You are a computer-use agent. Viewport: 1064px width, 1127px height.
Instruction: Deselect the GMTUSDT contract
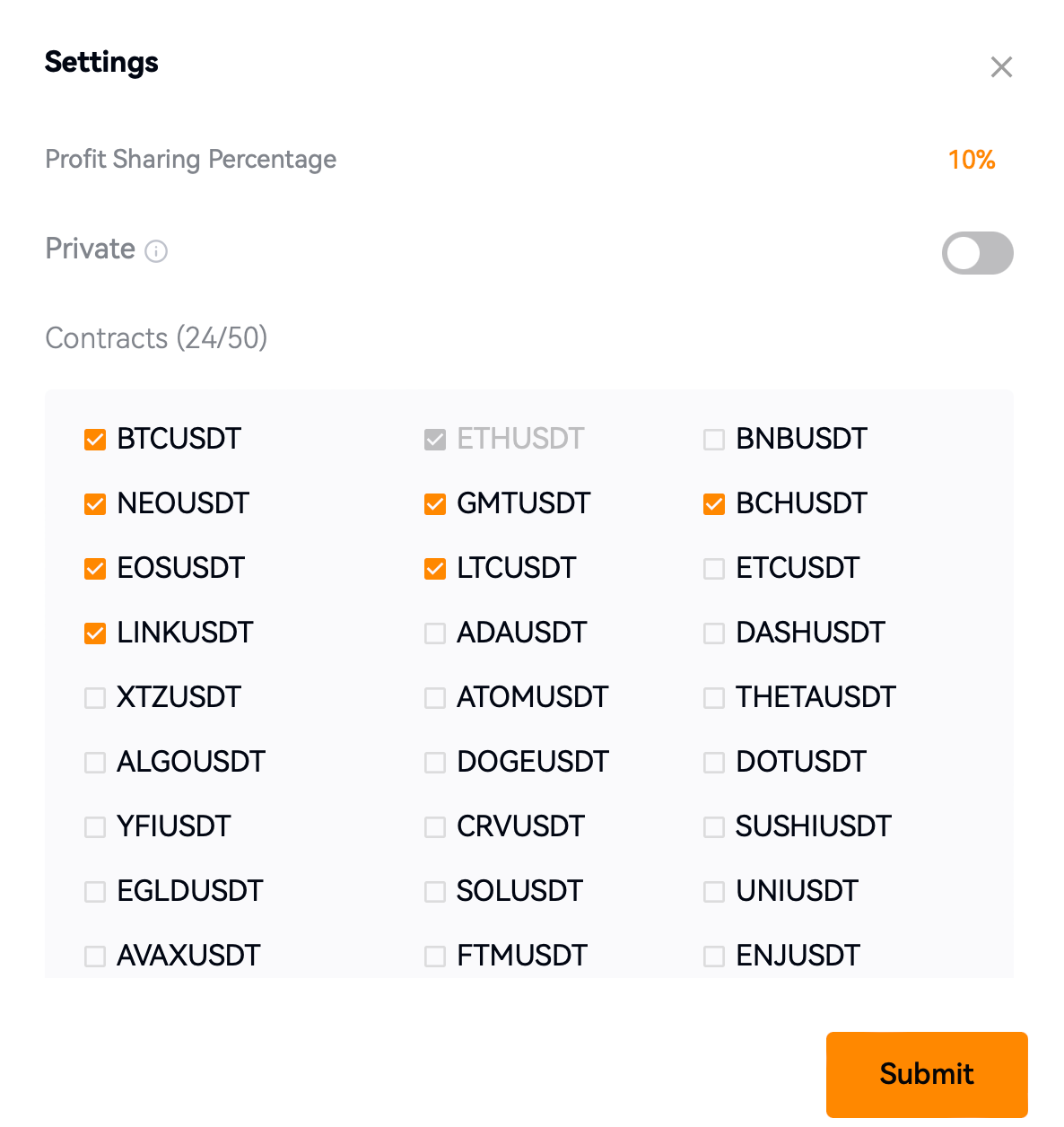click(x=435, y=504)
